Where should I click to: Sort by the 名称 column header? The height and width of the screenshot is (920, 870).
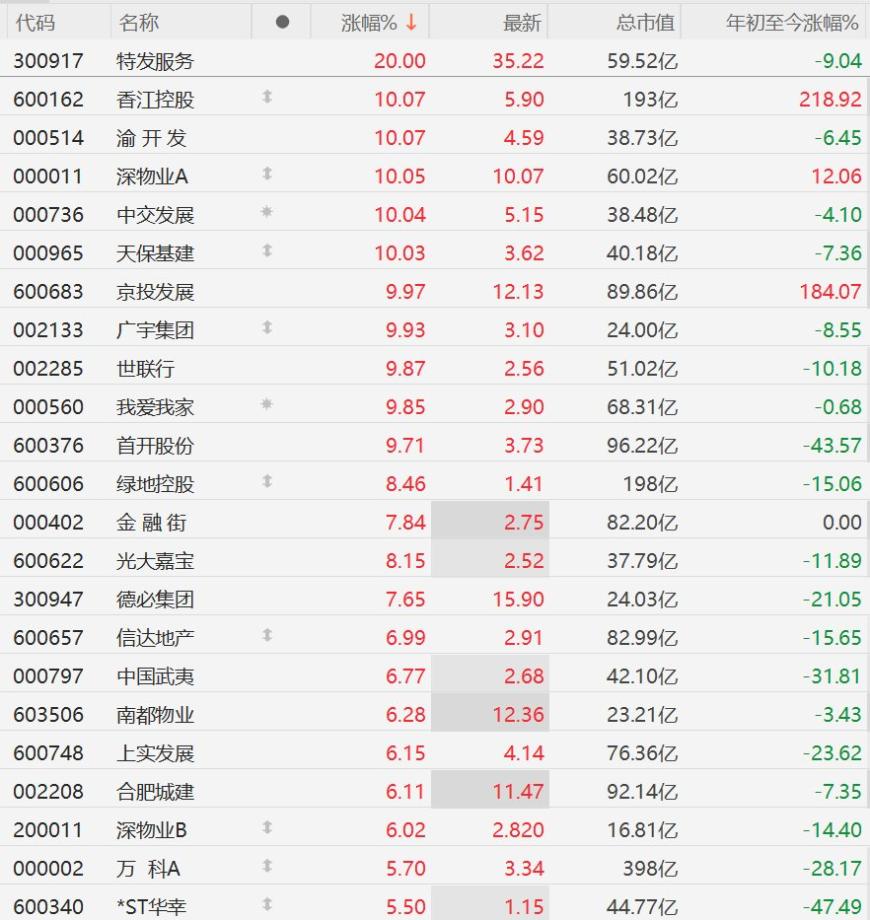[139, 23]
